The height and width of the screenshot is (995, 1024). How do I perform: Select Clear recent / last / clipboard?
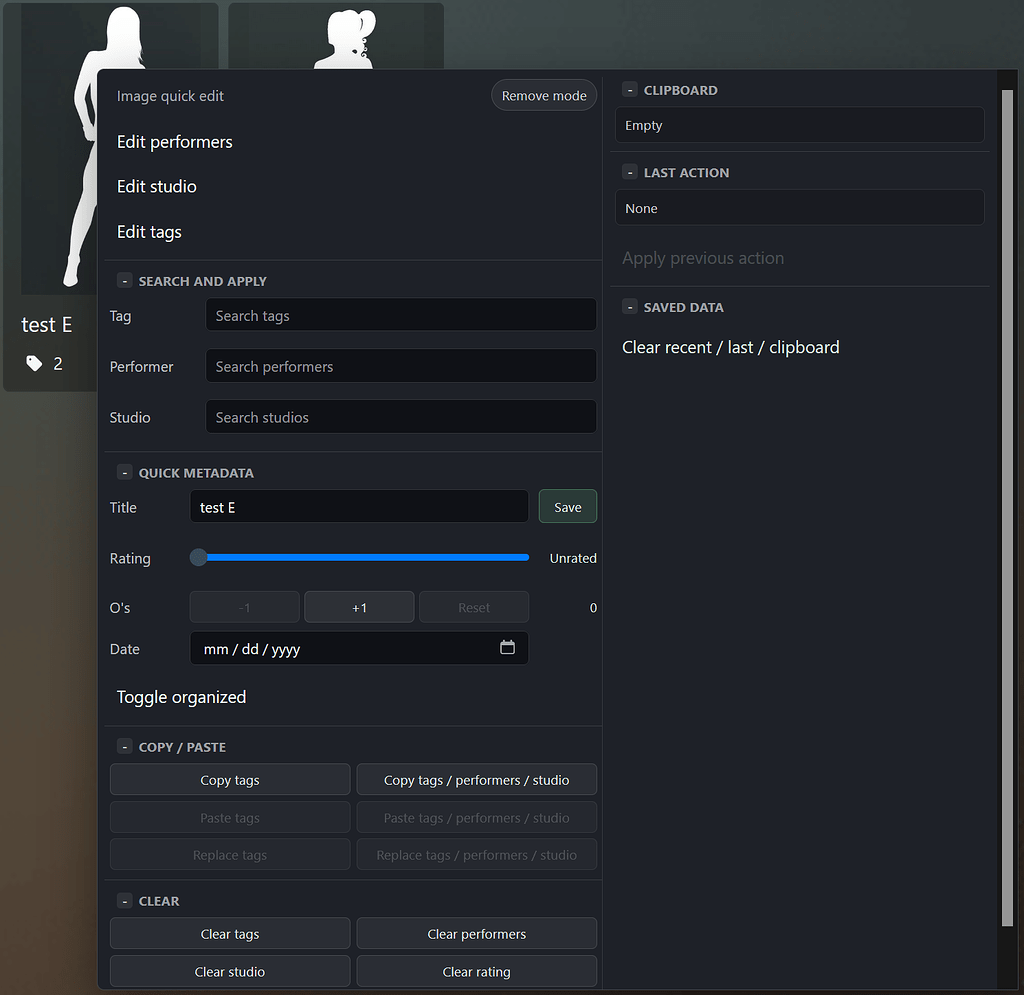730,347
